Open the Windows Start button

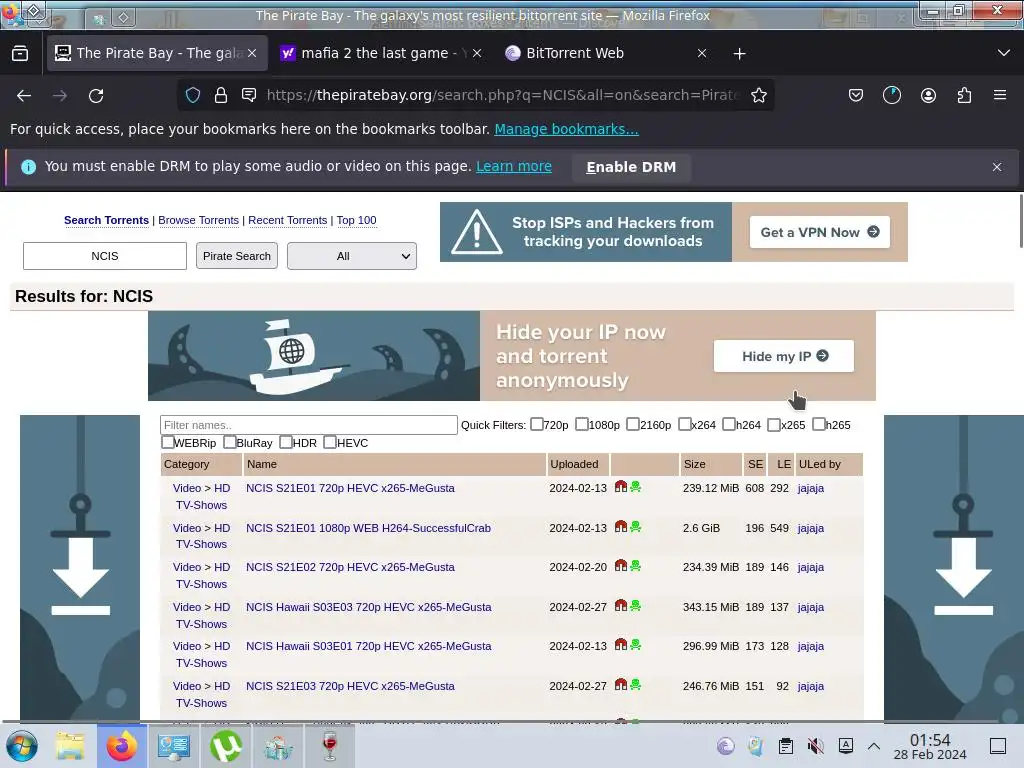pos(22,746)
